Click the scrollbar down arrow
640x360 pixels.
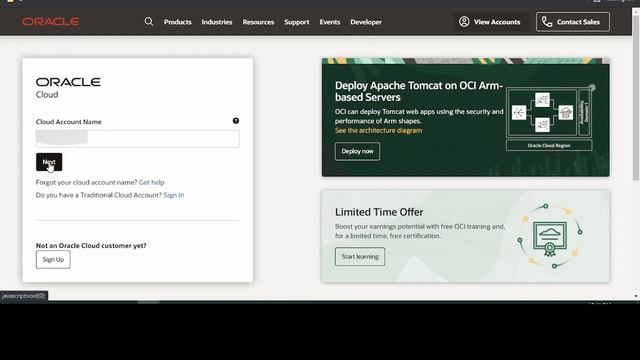(x=636, y=296)
